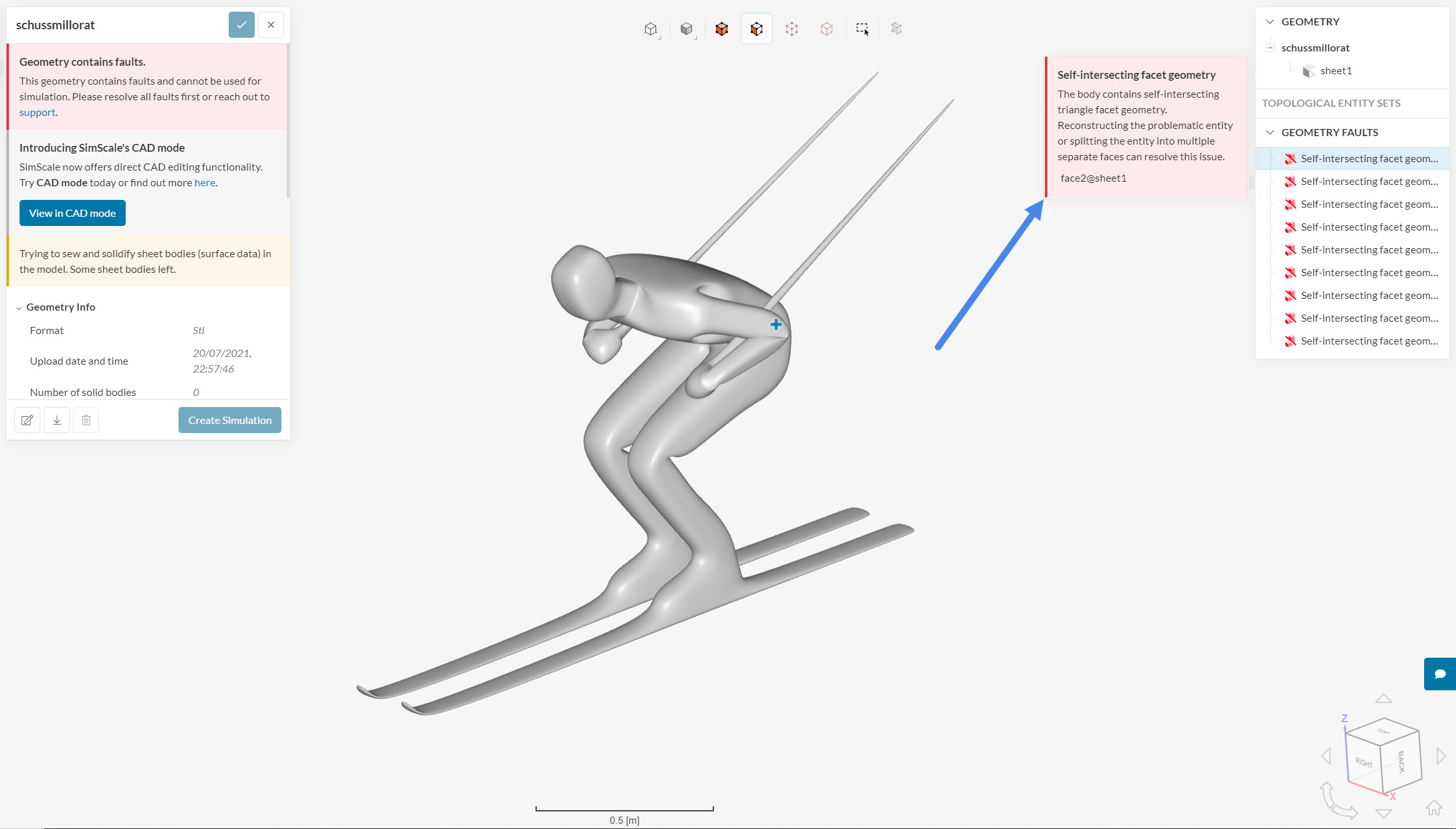Select the sheet1 tree item
Screen dimensions: 1456x829
[x=1335, y=70]
